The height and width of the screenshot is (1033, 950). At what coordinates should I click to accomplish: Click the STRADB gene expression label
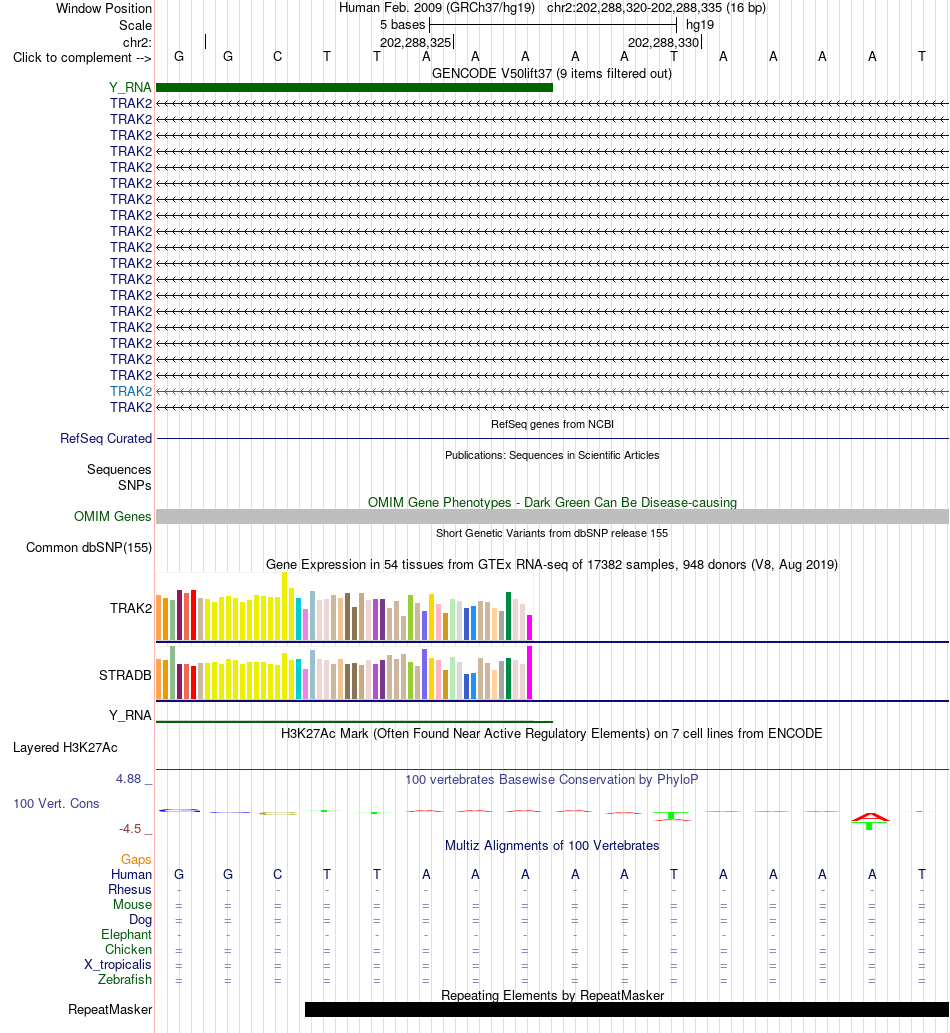pyautogui.click(x=125, y=675)
